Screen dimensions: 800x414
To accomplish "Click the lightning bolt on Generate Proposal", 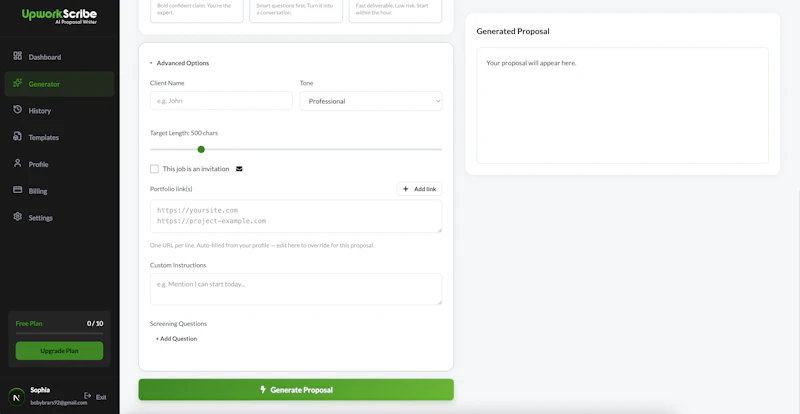I will tap(263, 389).
